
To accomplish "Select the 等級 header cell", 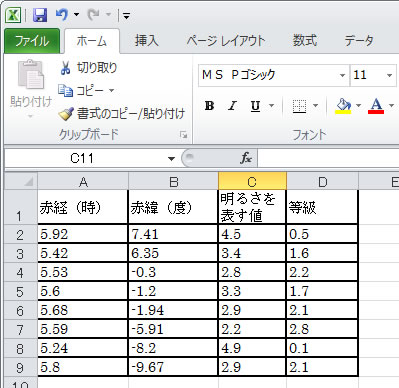I will 322,207.
